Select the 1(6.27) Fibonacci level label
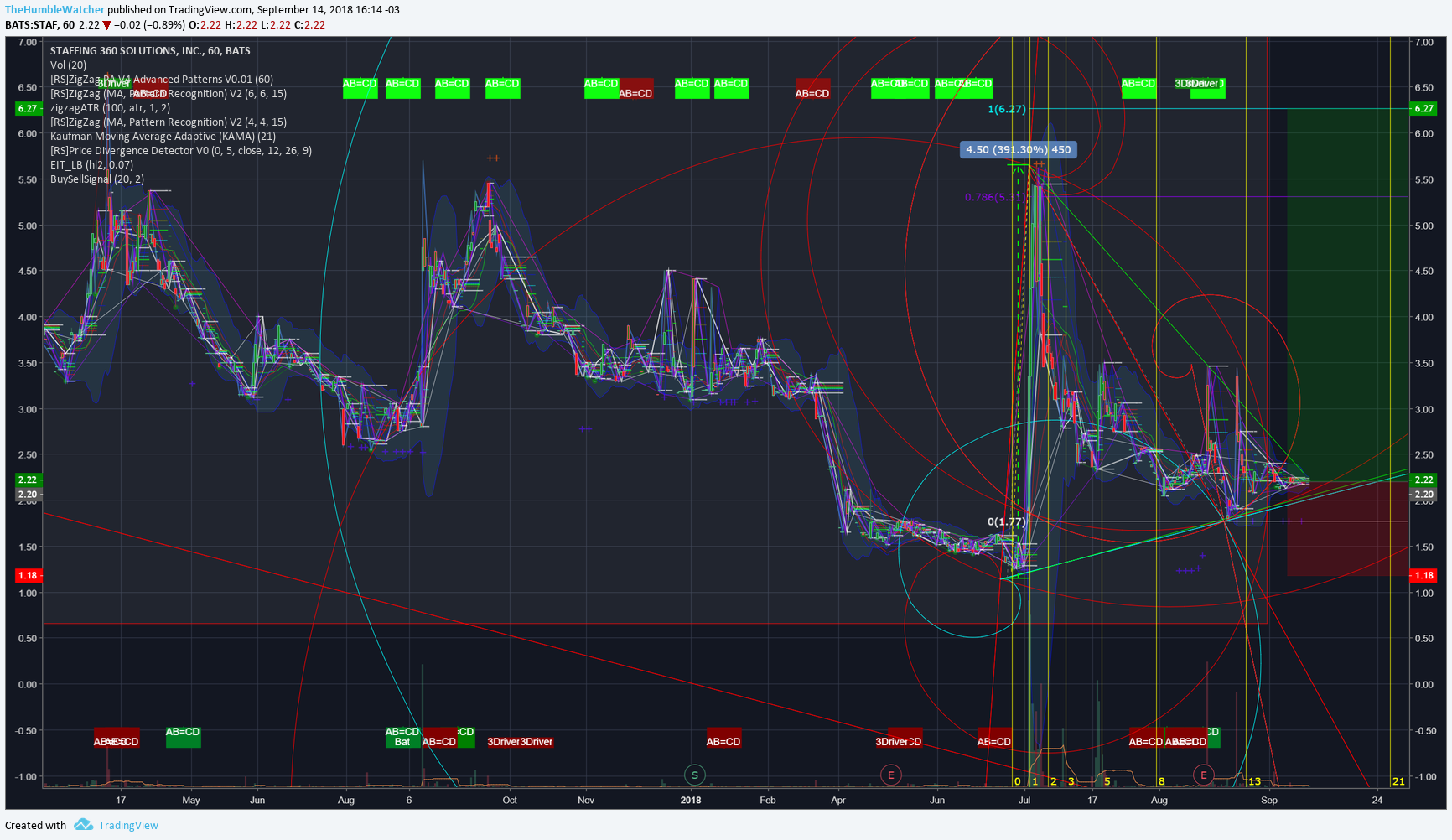Image resolution: width=1452 pixels, height=840 pixels. [1007, 109]
